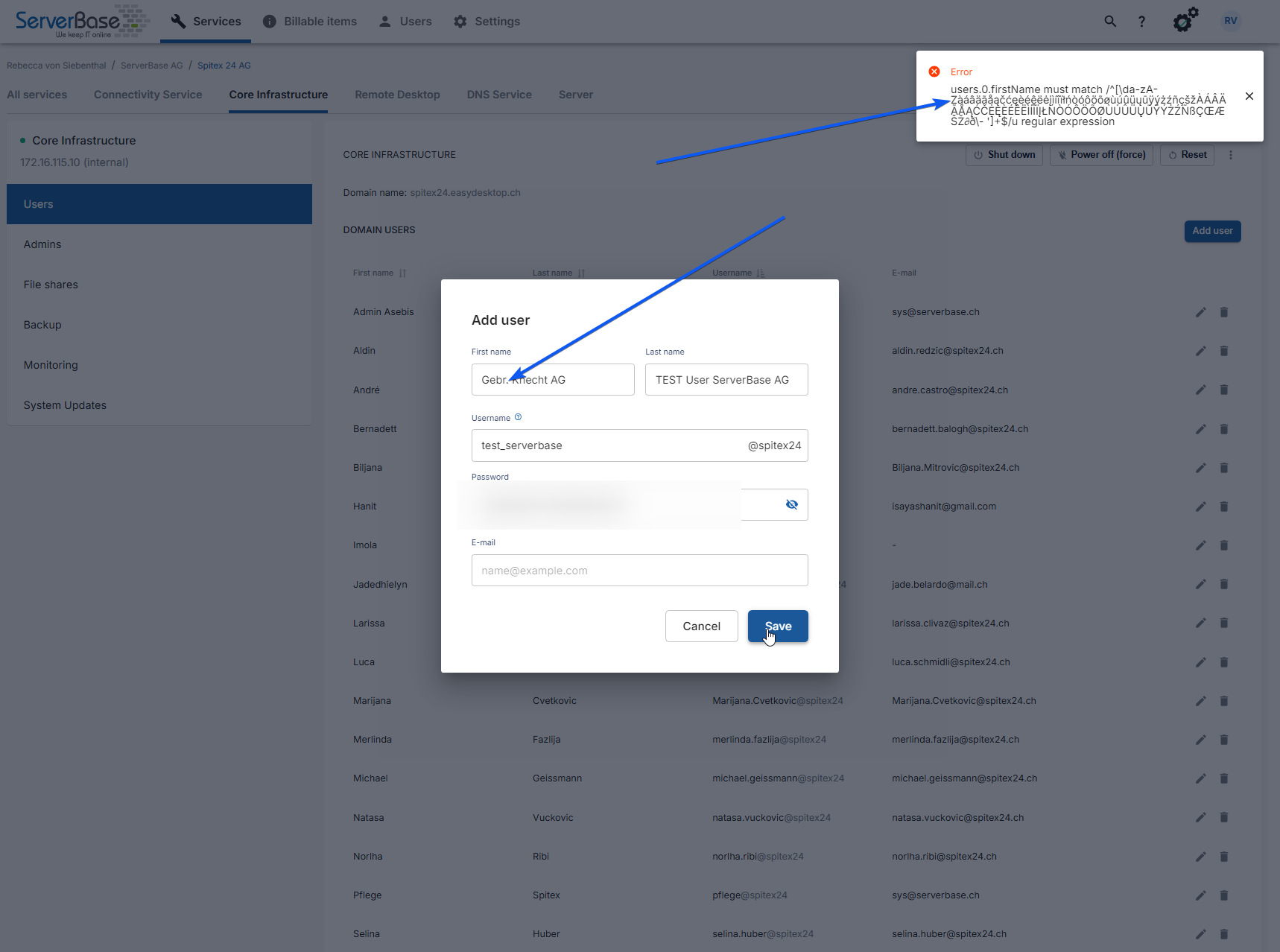This screenshot has height=952, width=1280.
Task: Focus the E-mail field
Action: pyautogui.click(x=640, y=571)
